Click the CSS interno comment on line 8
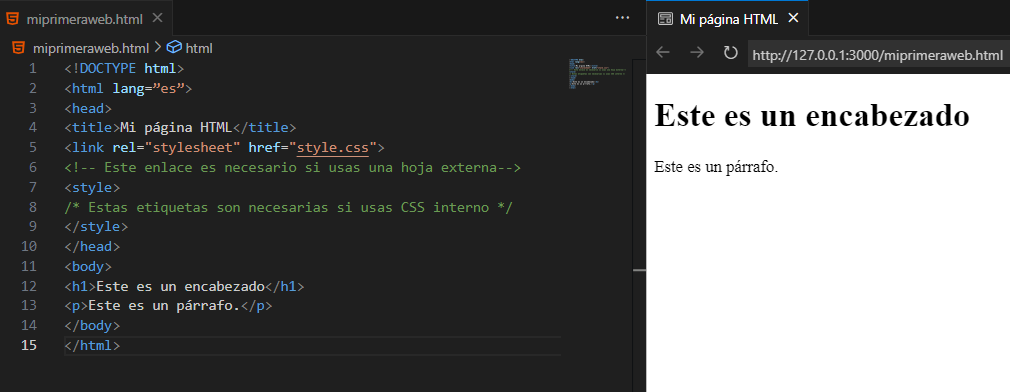This screenshot has width=1010, height=392. tap(289, 207)
